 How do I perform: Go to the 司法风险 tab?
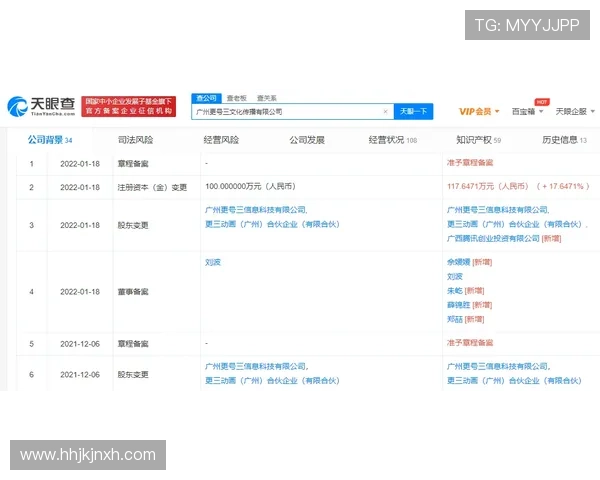[135, 140]
